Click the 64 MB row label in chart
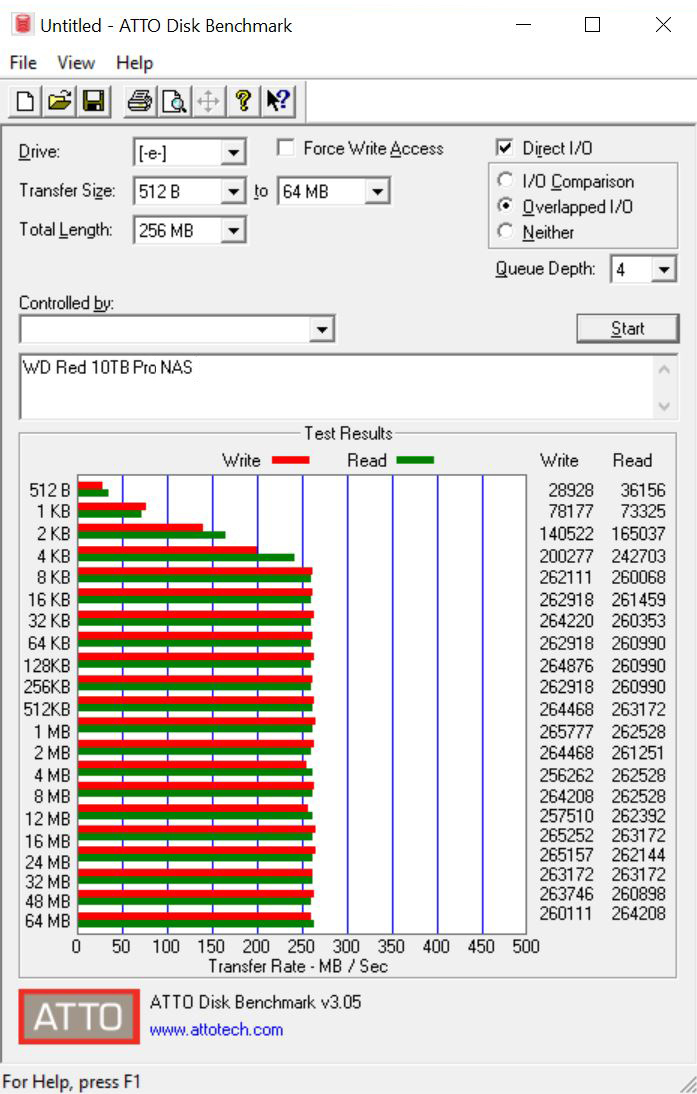 [x=47, y=921]
